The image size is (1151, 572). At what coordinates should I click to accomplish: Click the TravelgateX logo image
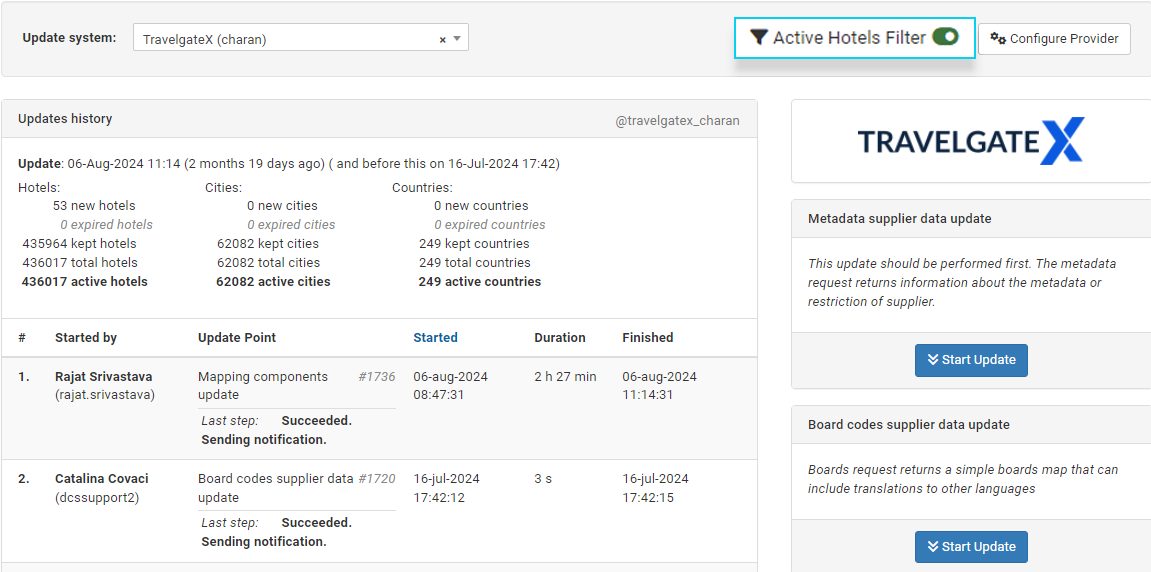coord(970,141)
